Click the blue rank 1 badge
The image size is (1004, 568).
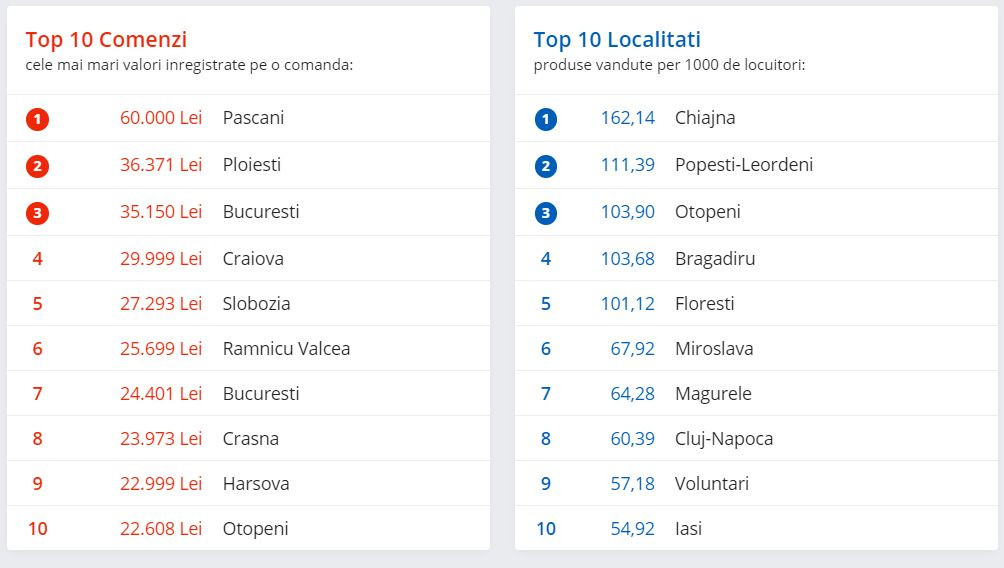(545, 119)
